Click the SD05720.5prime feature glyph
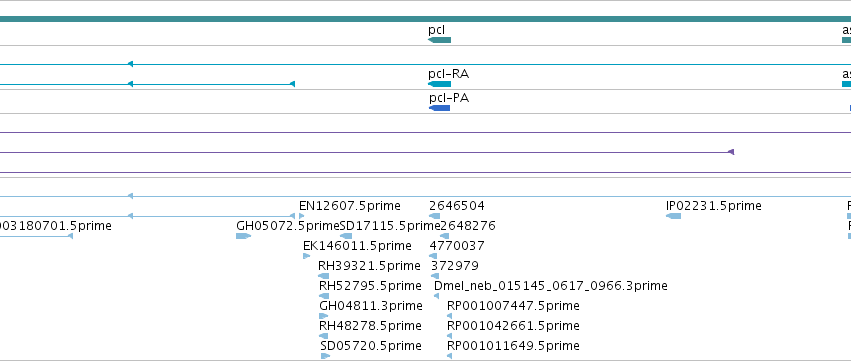This screenshot has width=851, height=361. pos(325,356)
